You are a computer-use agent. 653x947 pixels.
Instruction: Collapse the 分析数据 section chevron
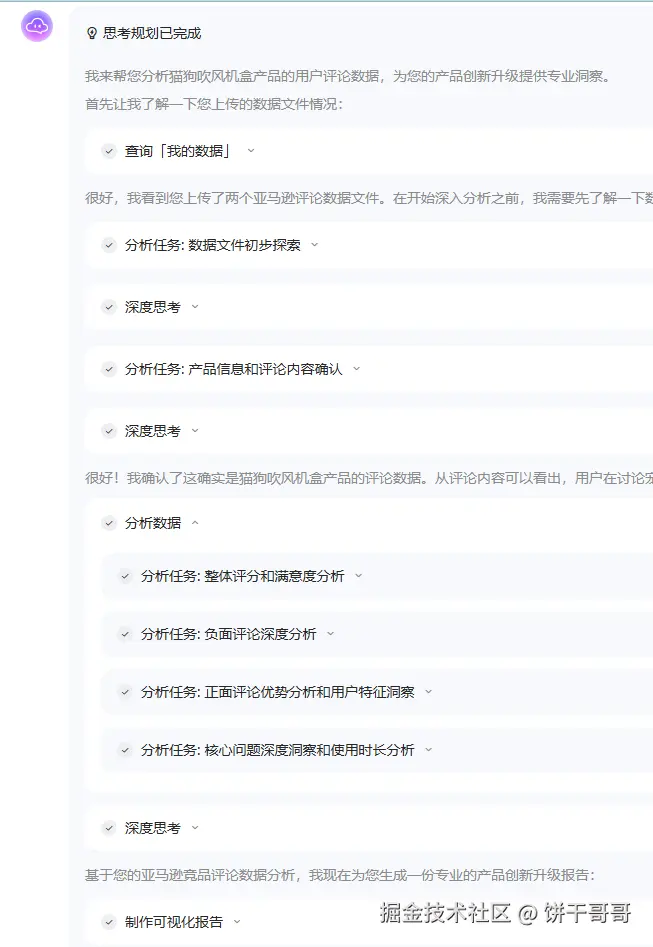(x=195, y=523)
